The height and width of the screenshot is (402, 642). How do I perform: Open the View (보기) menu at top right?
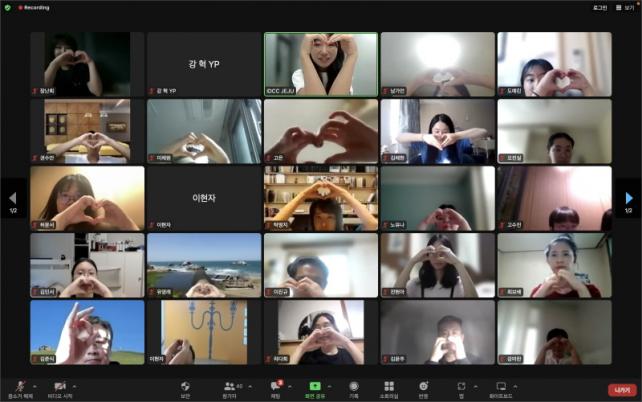[x=626, y=7]
